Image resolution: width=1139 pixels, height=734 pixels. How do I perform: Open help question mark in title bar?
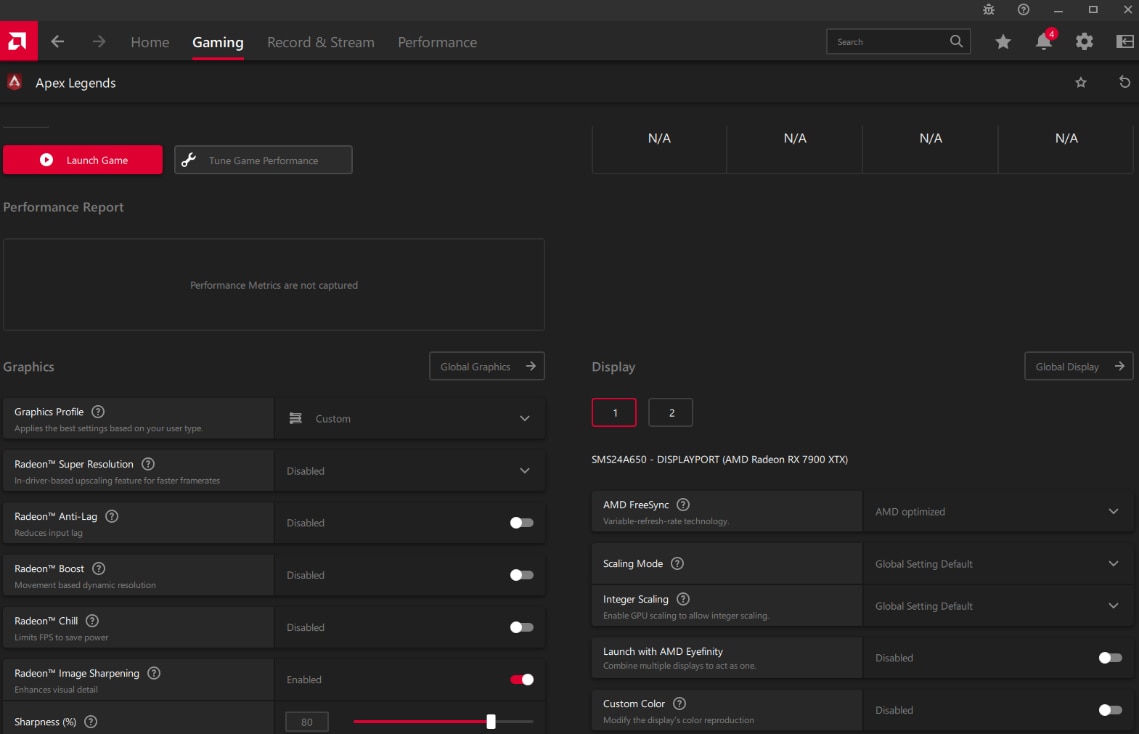coord(1024,9)
